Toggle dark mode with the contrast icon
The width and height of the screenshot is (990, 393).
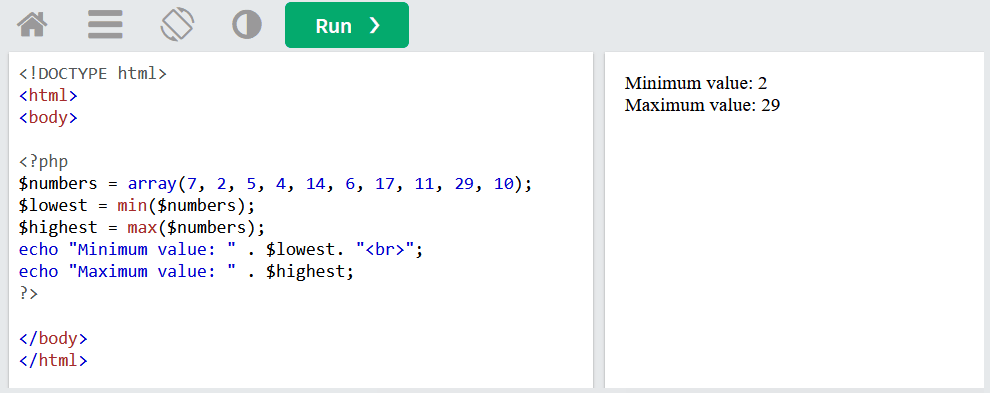point(247,25)
